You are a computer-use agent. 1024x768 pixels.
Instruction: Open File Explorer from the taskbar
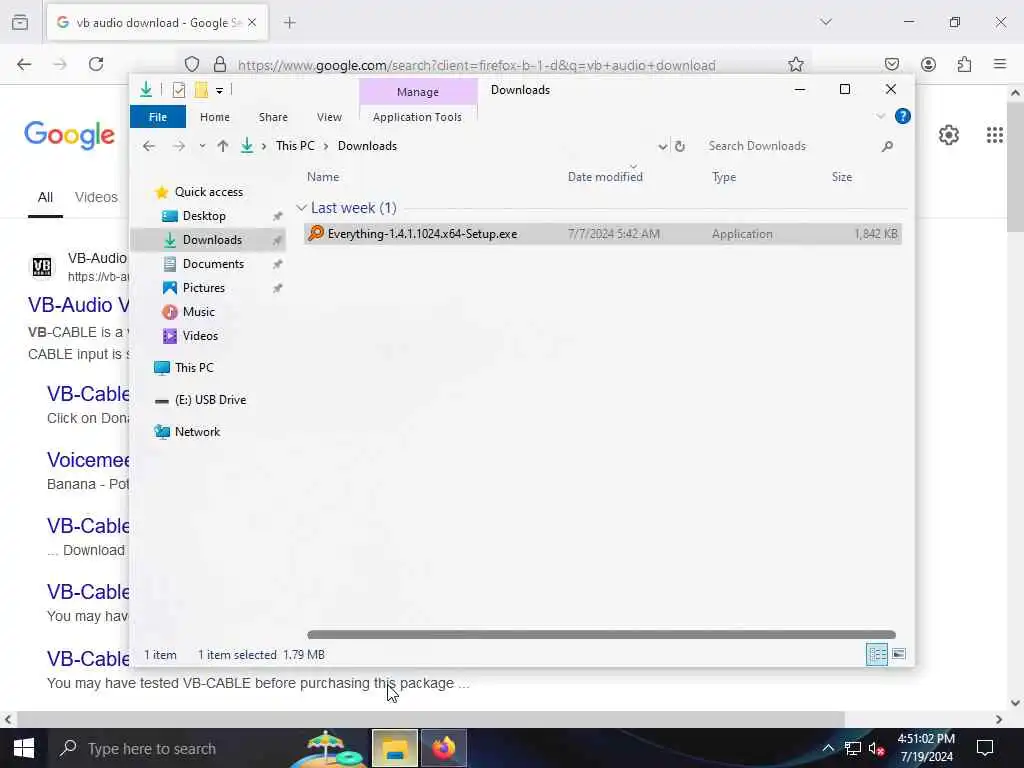click(x=394, y=748)
